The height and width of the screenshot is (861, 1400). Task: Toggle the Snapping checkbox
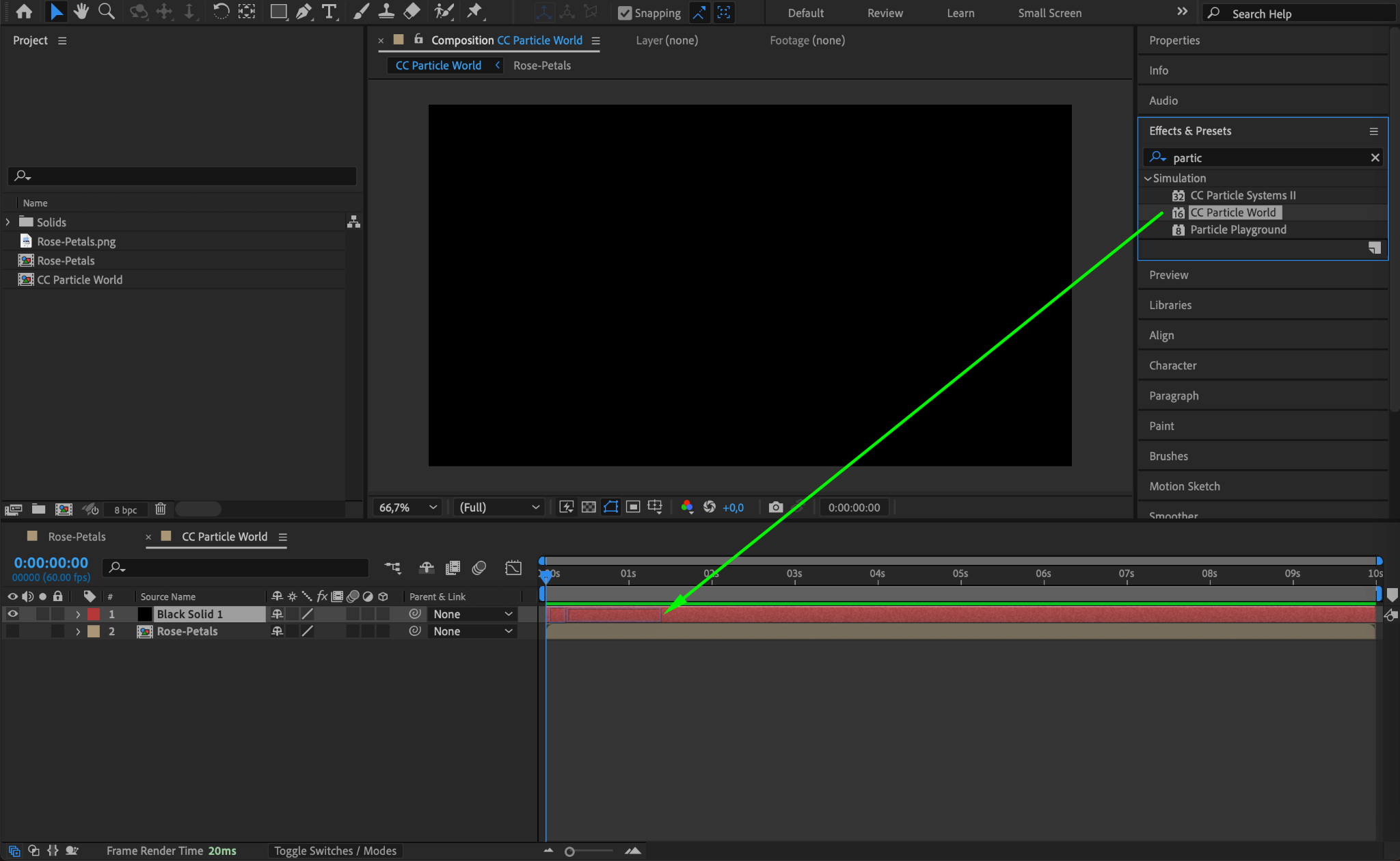625,13
